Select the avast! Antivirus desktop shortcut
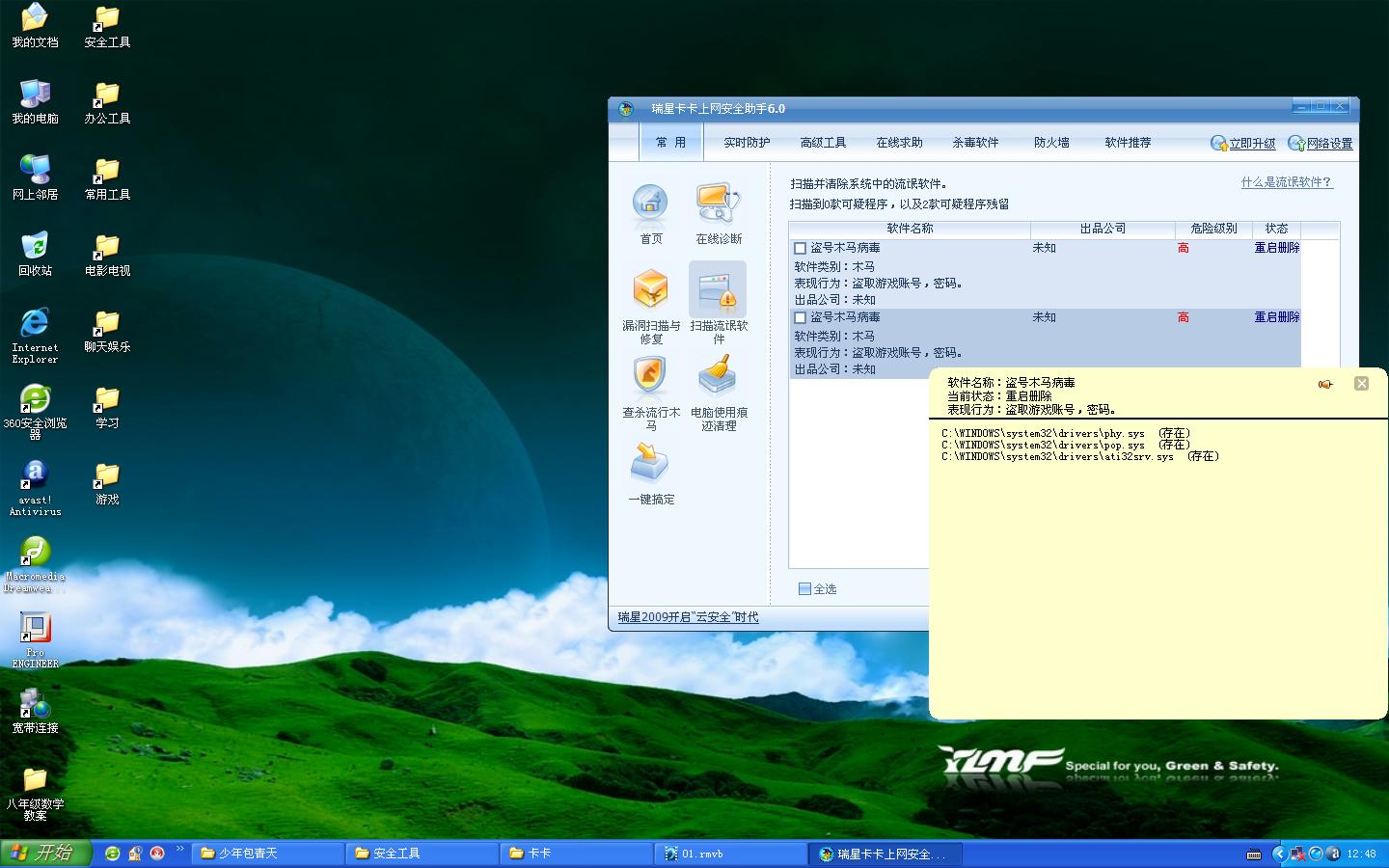 coord(35,488)
